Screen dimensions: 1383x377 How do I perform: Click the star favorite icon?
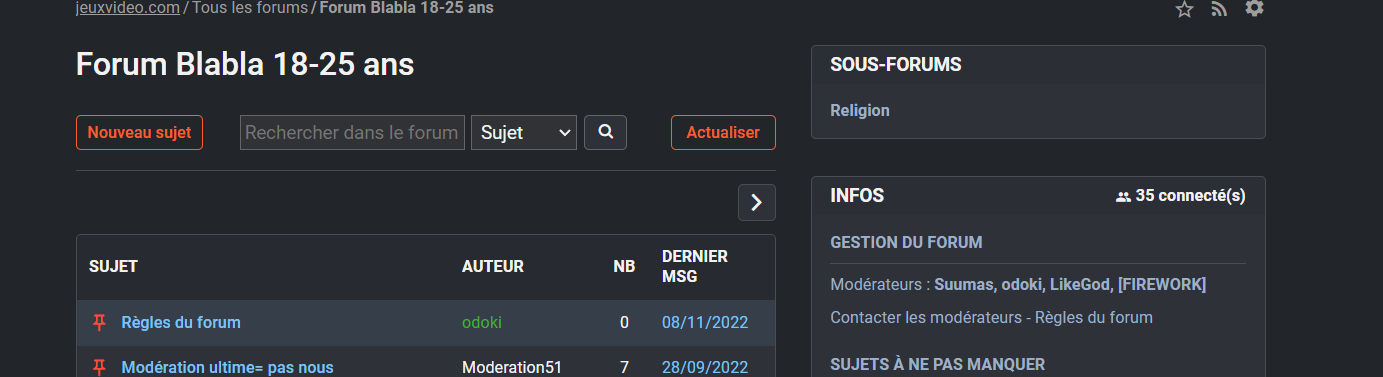point(1184,9)
